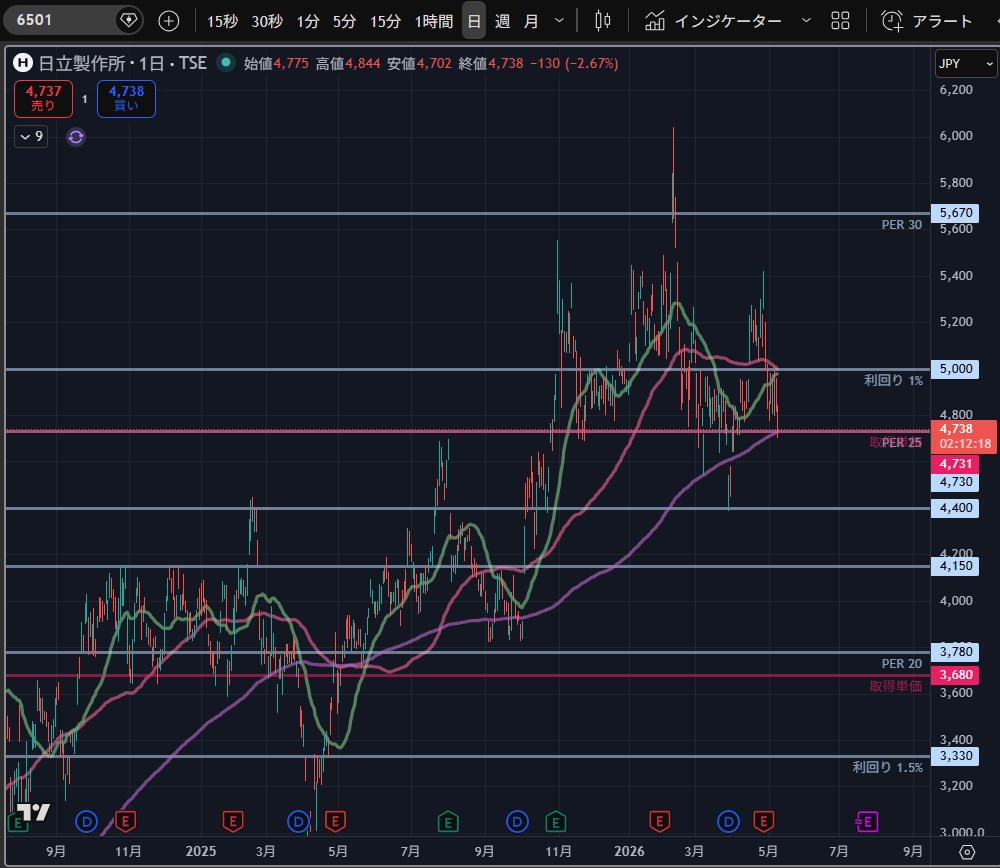Image resolution: width=1000 pixels, height=868 pixels.
Task: Switch to the weekly 週 timeframe
Action: [x=503, y=22]
